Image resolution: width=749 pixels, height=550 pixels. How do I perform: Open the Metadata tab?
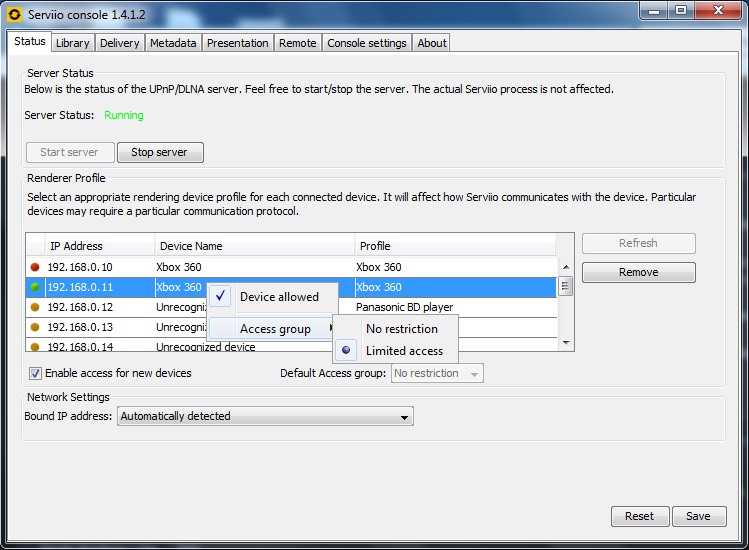click(x=173, y=43)
